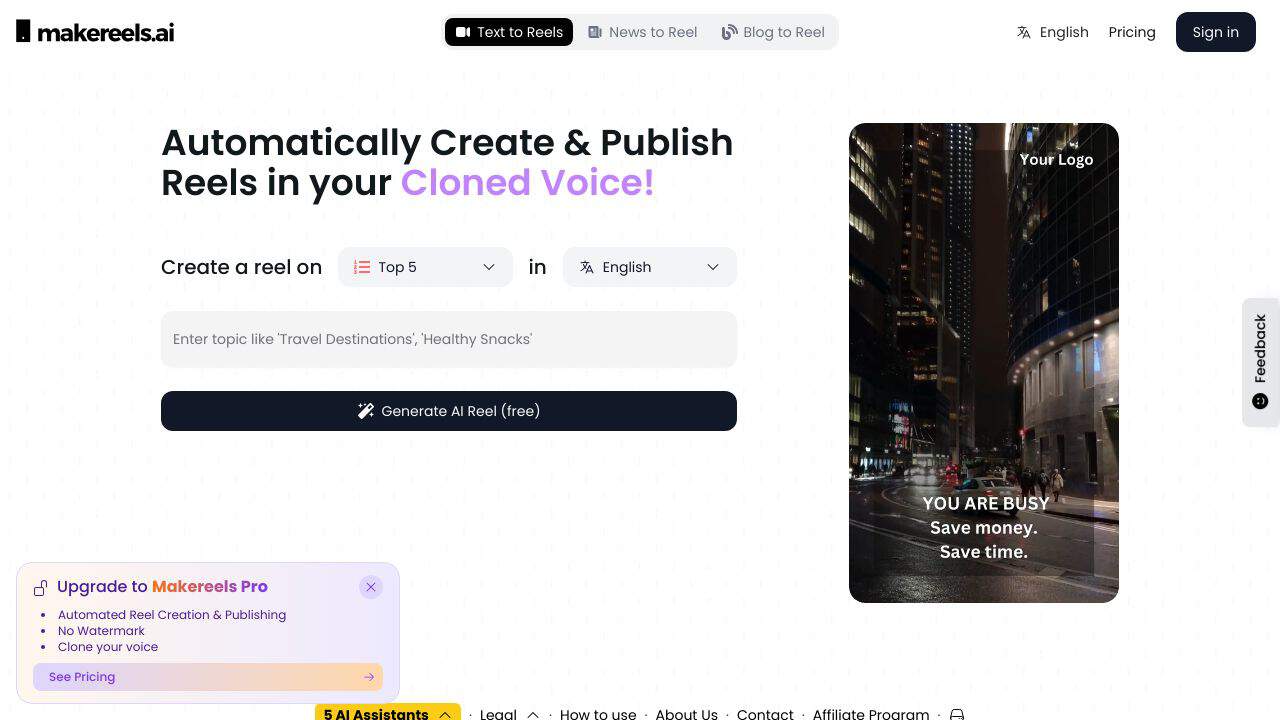
Task: Click the reel topic input field
Action: 449,339
